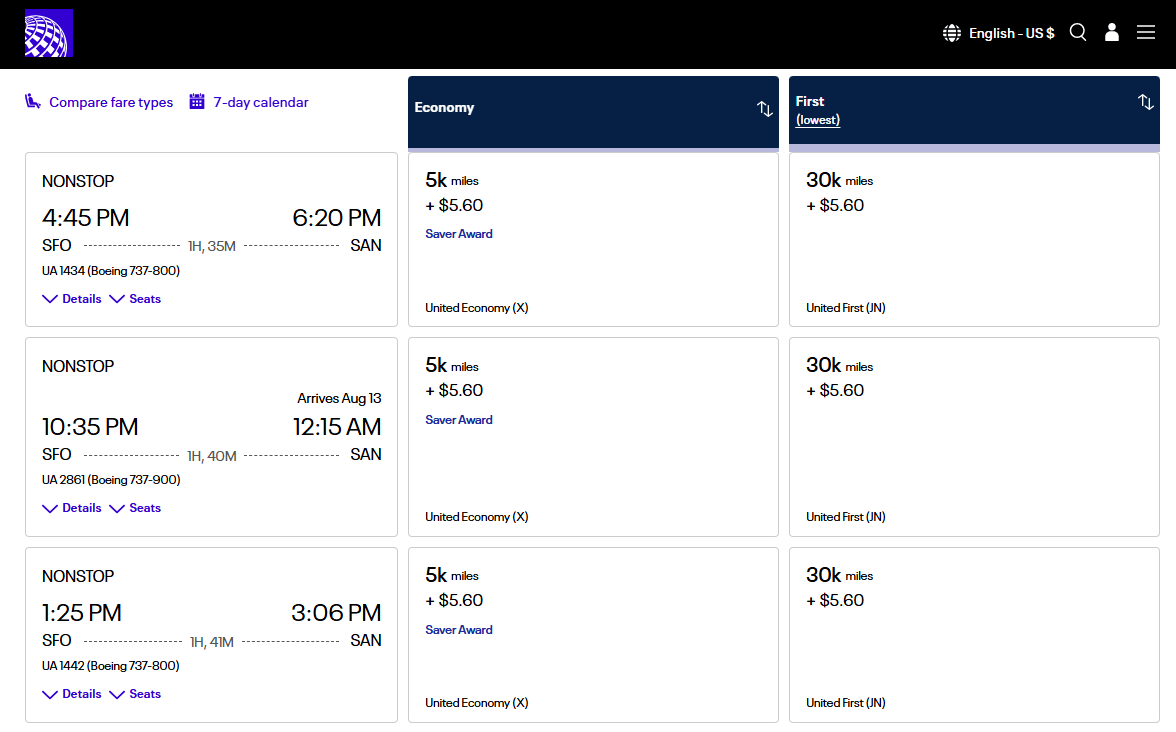This screenshot has height=732, width=1176.
Task: Sort Economy column using arrows icon
Action: point(765,109)
